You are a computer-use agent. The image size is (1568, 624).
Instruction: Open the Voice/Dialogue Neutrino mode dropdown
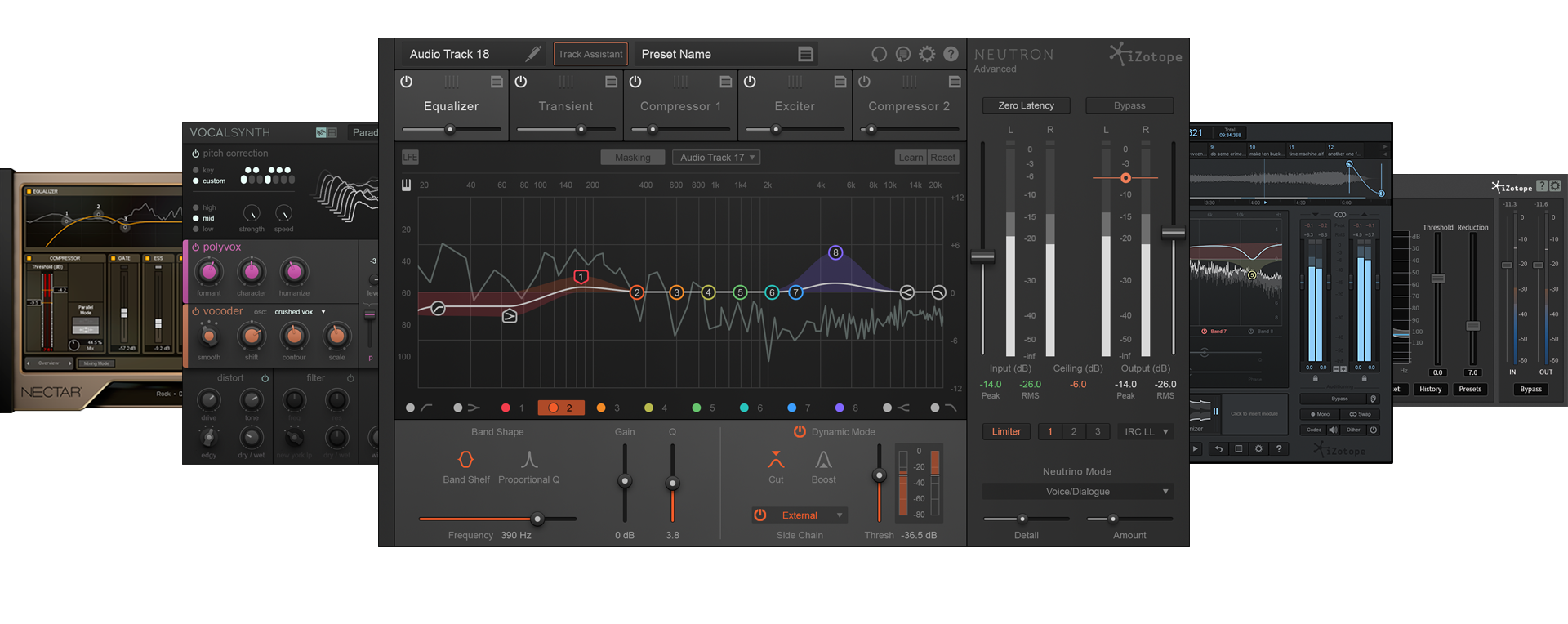pyautogui.click(x=1077, y=491)
